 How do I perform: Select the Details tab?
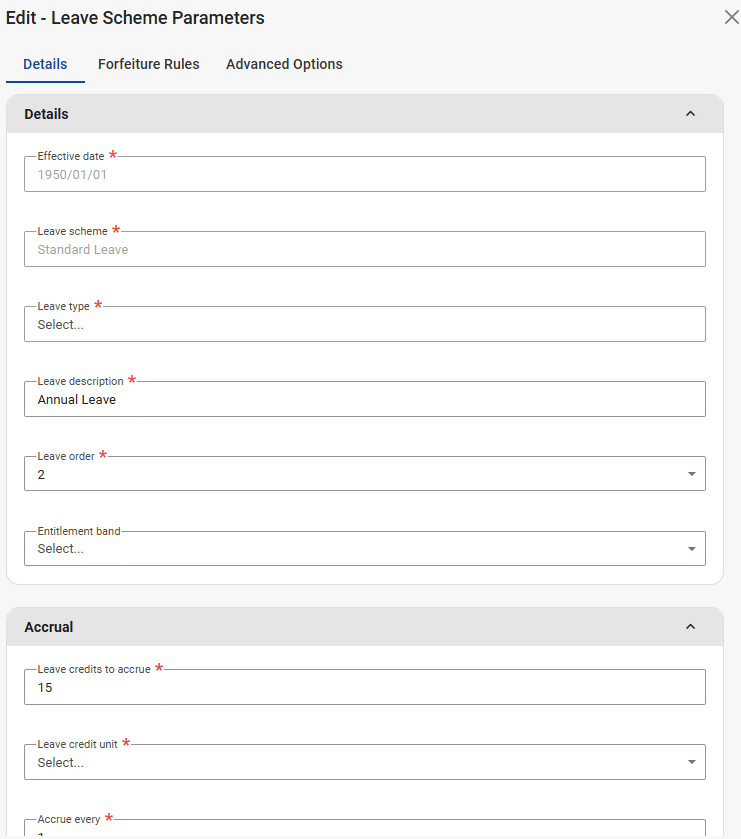[x=45, y=64]
